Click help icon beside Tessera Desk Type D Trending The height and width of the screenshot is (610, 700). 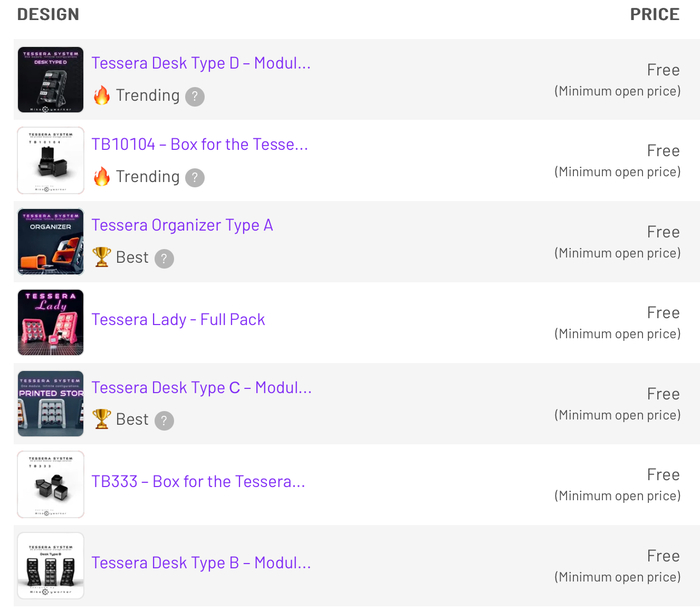coord(196,96)
